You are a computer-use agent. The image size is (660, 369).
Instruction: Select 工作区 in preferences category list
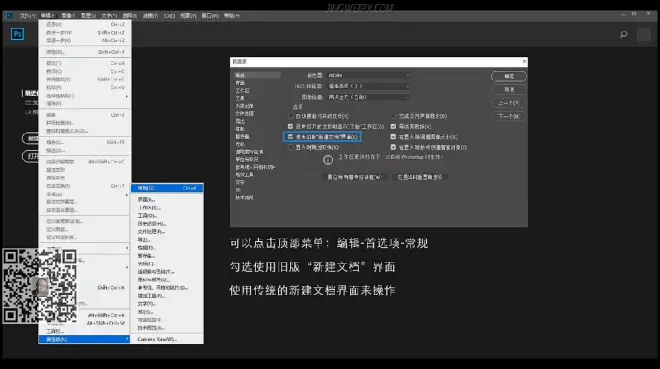[x=242, y=90]
